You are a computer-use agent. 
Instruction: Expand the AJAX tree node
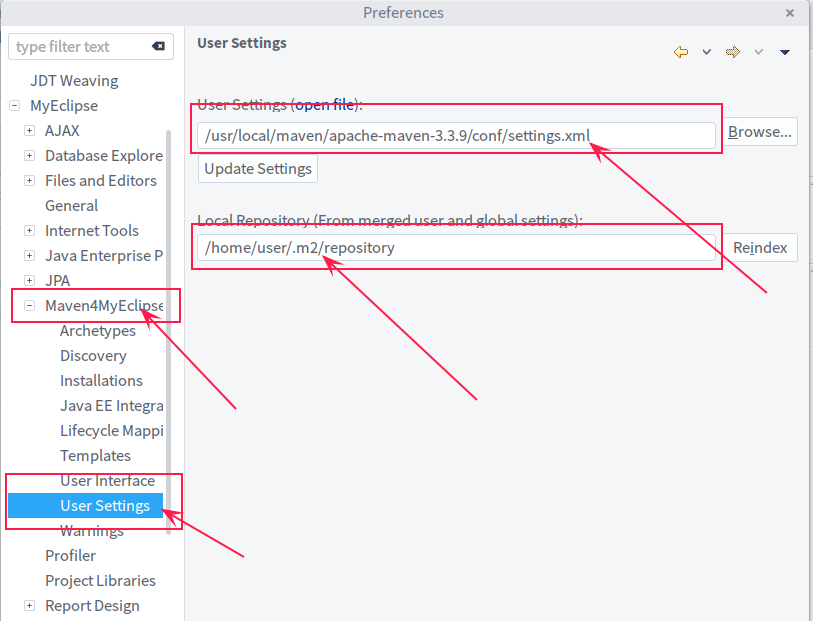(30, 131)
